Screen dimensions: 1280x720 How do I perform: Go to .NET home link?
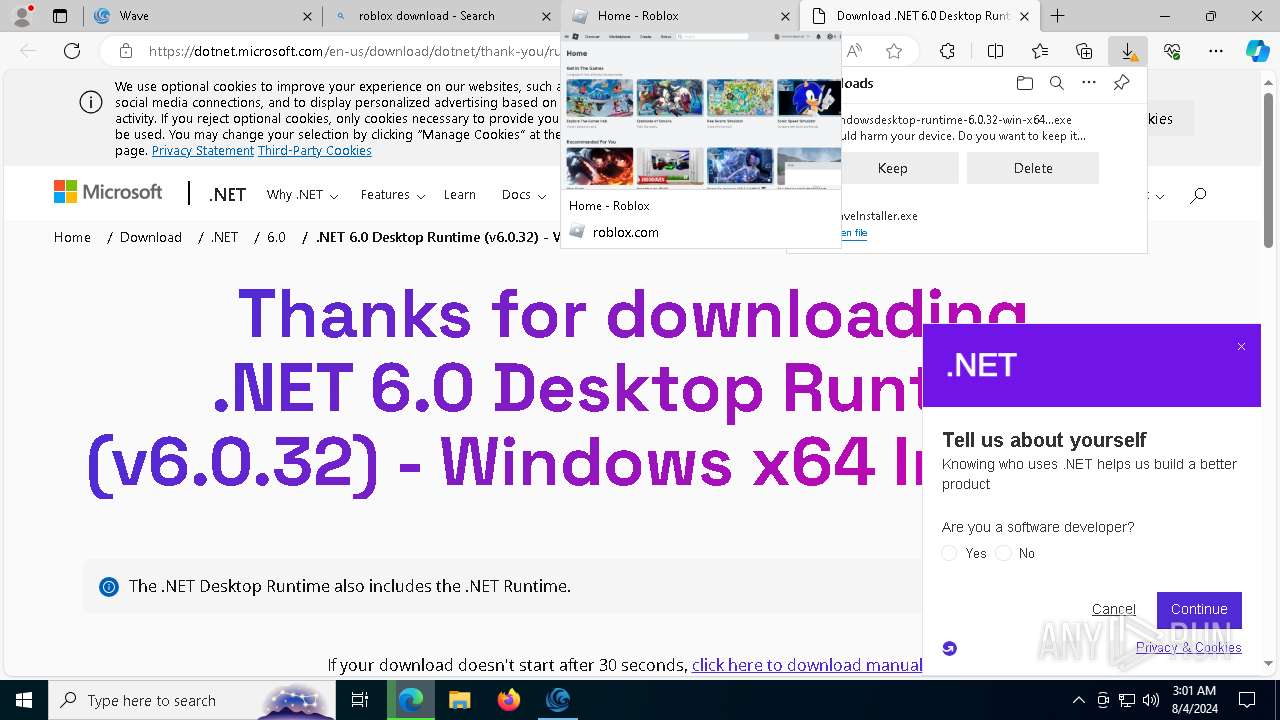[x=227, y=195]
